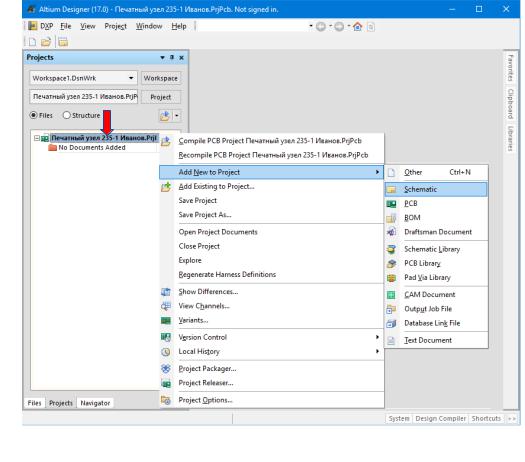
Task: Switch to the Navigator tab
Action: [x=95, y=403]
